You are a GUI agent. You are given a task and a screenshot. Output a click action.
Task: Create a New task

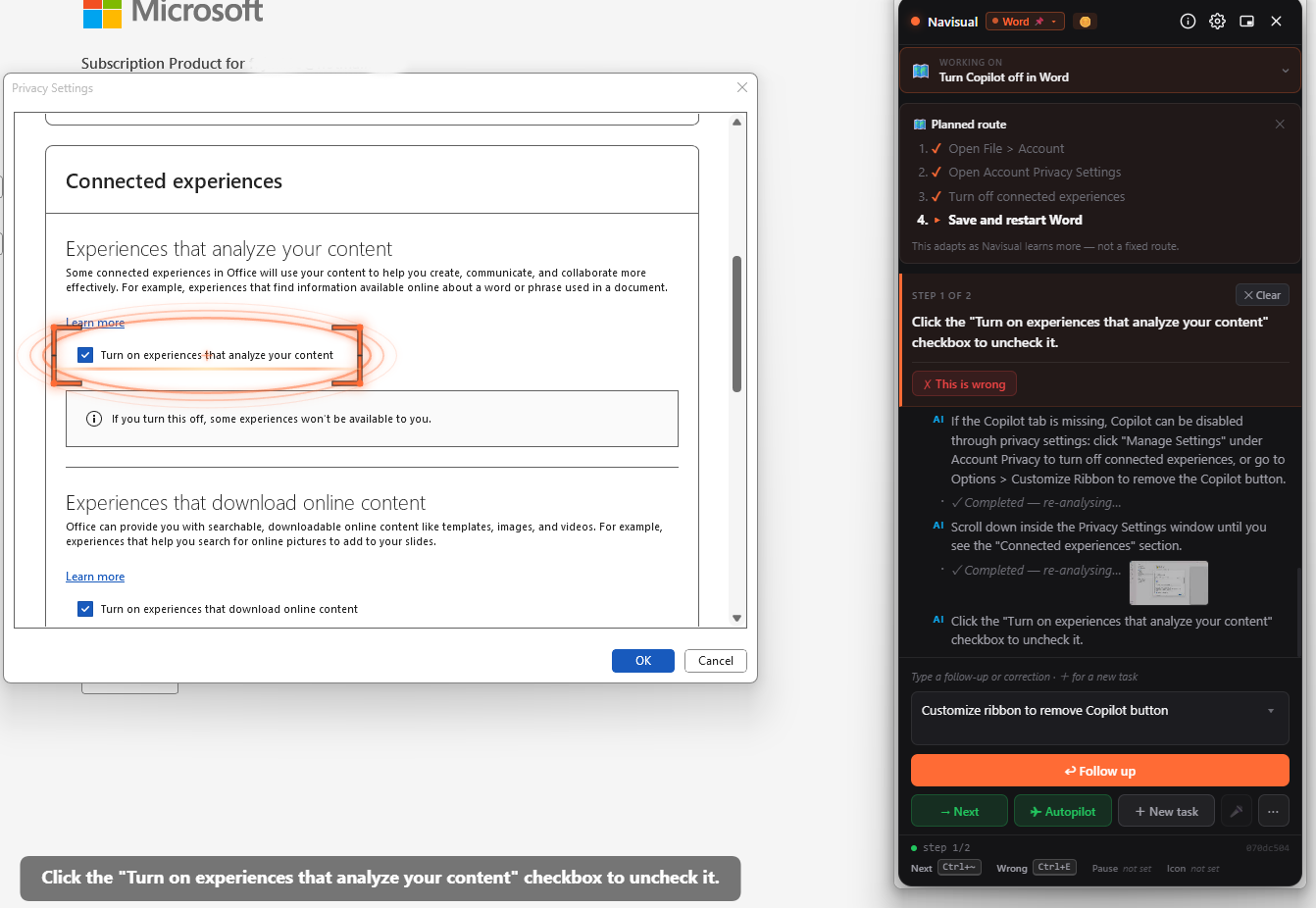[1166, 811]
